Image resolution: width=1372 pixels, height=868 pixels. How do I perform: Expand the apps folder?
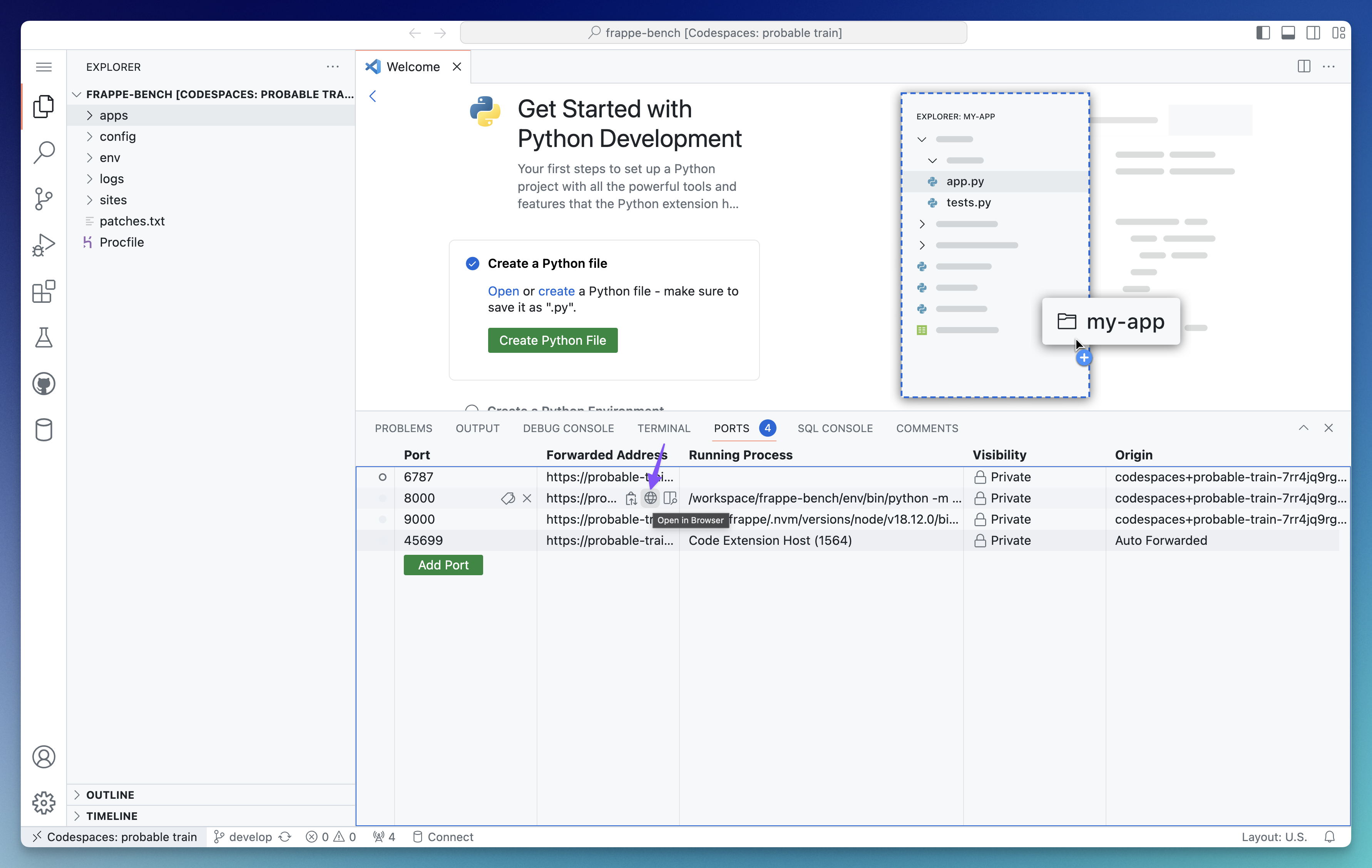(211, 115)
